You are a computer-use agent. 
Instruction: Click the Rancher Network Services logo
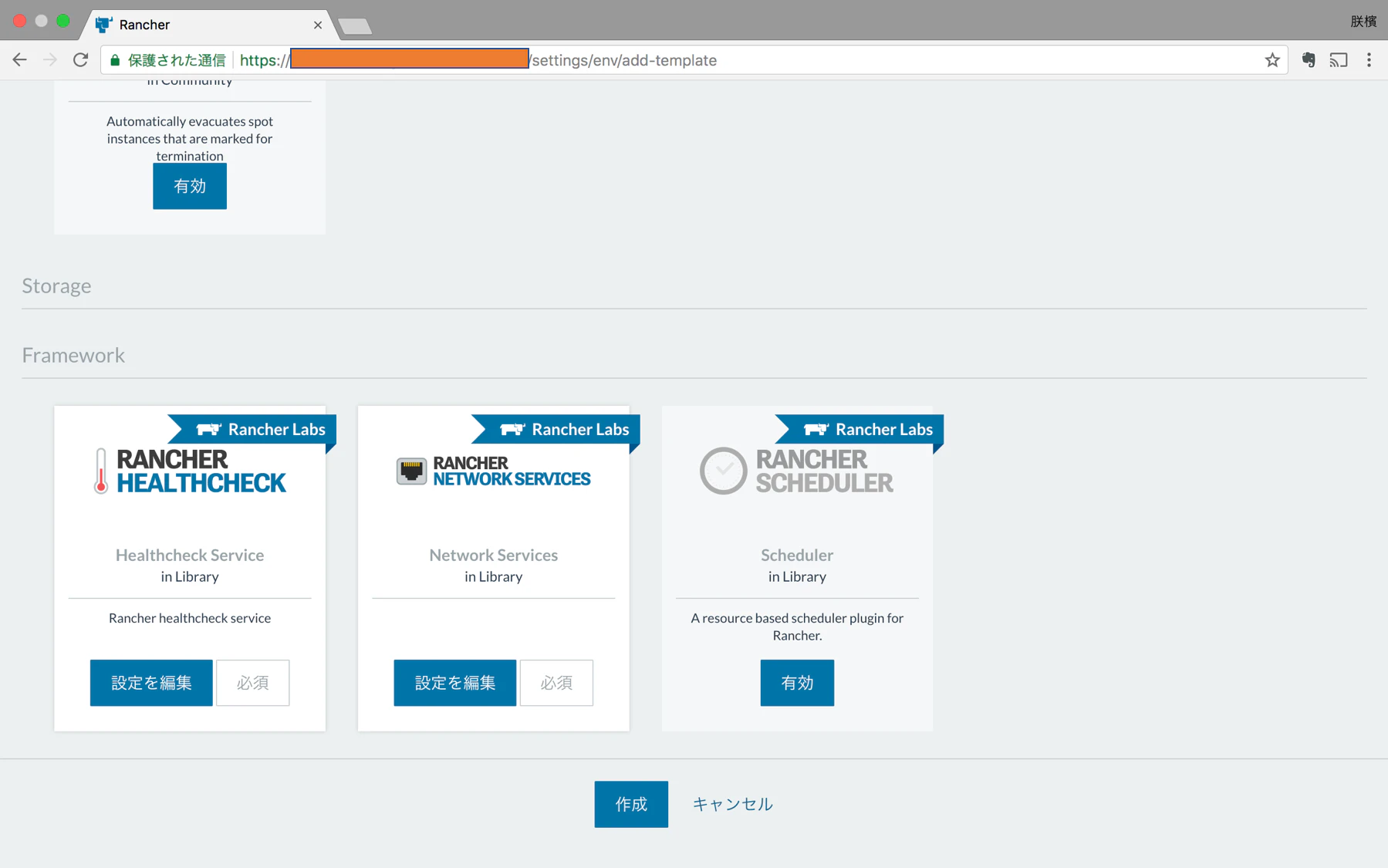(494, 471)
